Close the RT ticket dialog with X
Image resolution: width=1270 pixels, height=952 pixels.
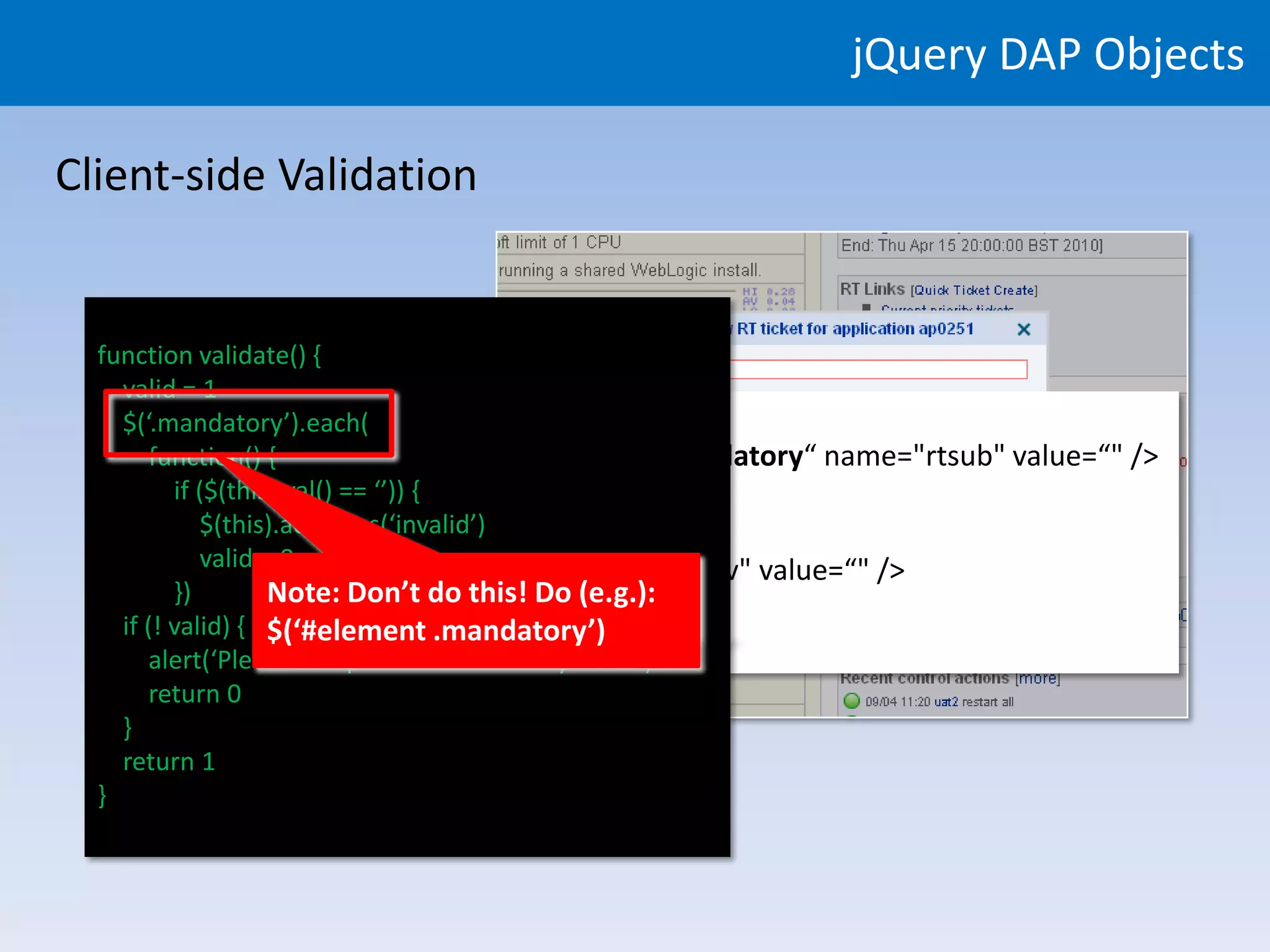click(1024, 329)
